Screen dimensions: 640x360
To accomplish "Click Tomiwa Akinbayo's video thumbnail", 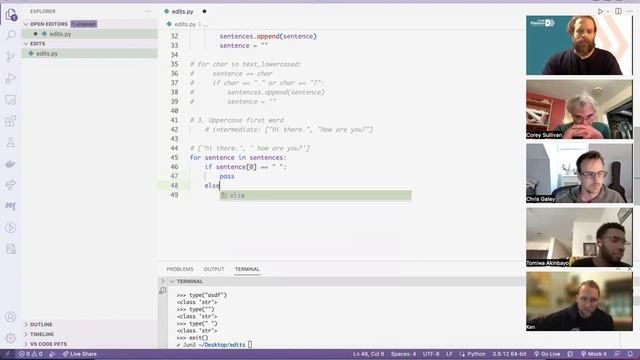I will [579, 237].
